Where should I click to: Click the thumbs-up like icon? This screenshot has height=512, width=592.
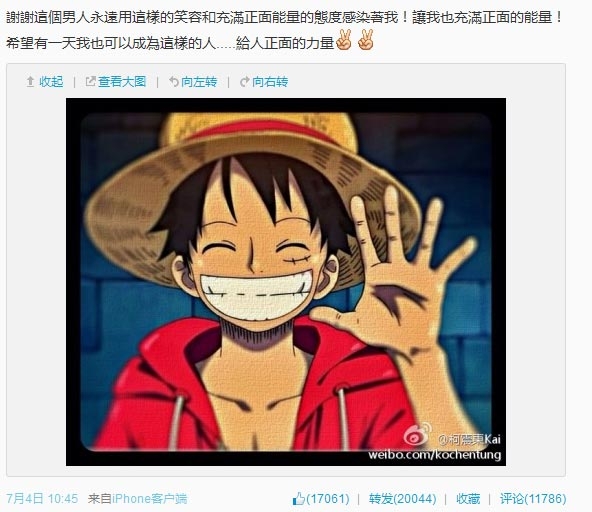tap(298, 498)
